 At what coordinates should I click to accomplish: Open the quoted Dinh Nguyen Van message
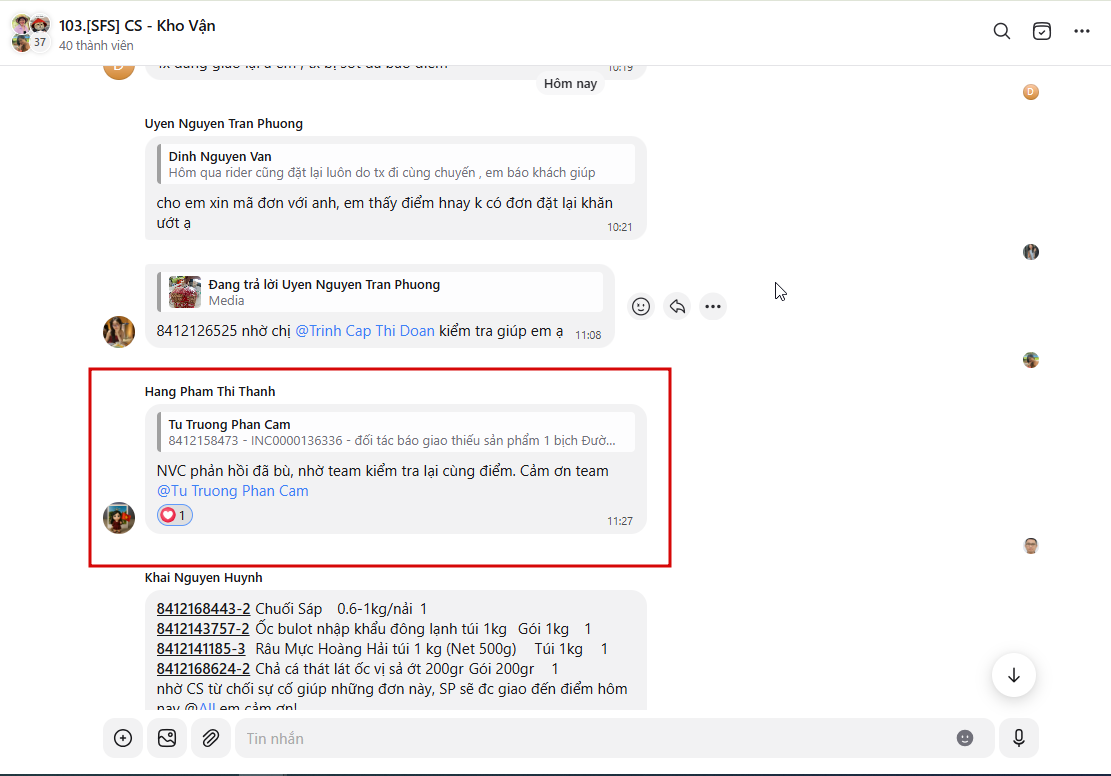point(396,164)
